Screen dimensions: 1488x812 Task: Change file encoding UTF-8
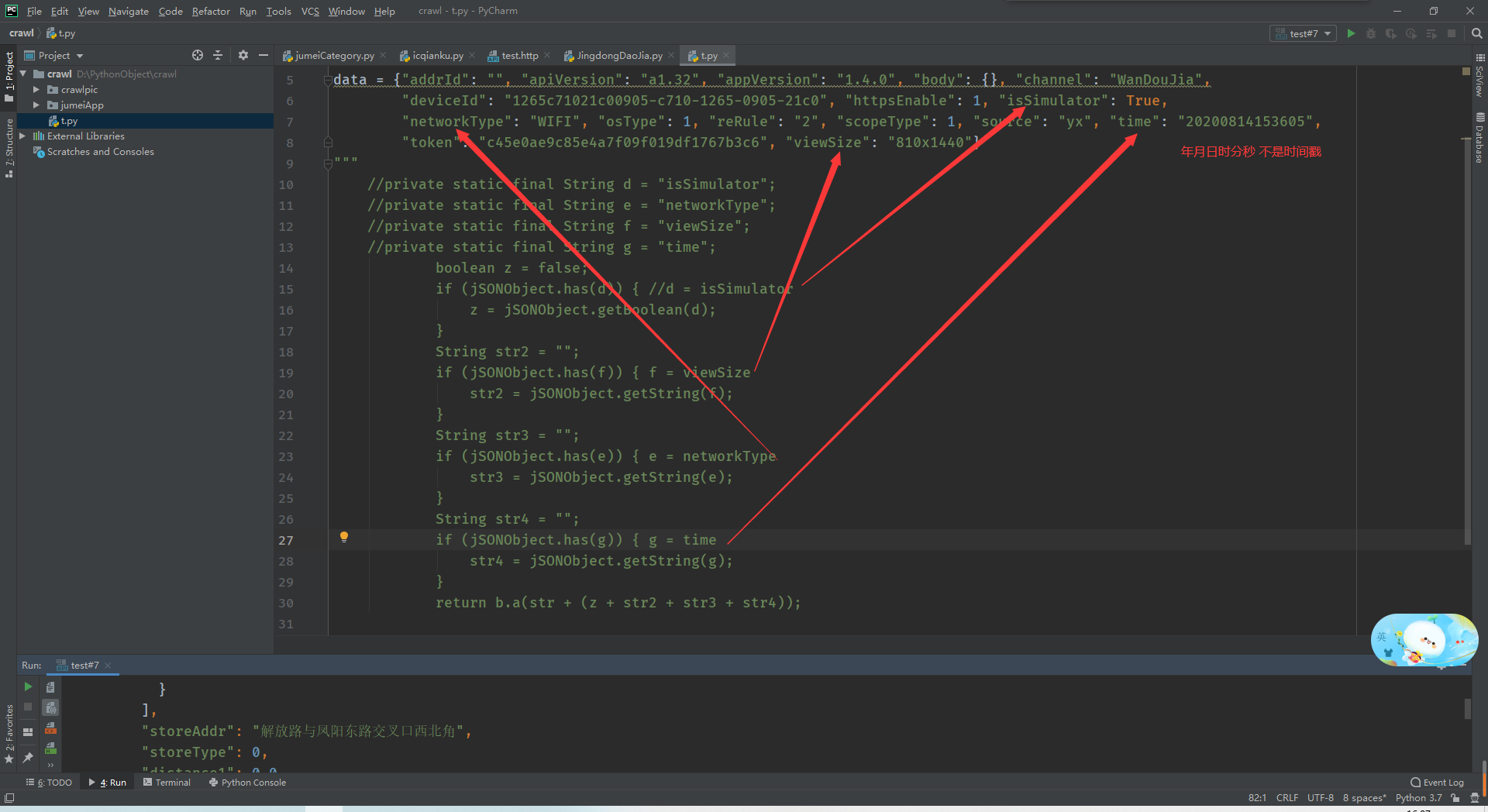point(1320,798)
